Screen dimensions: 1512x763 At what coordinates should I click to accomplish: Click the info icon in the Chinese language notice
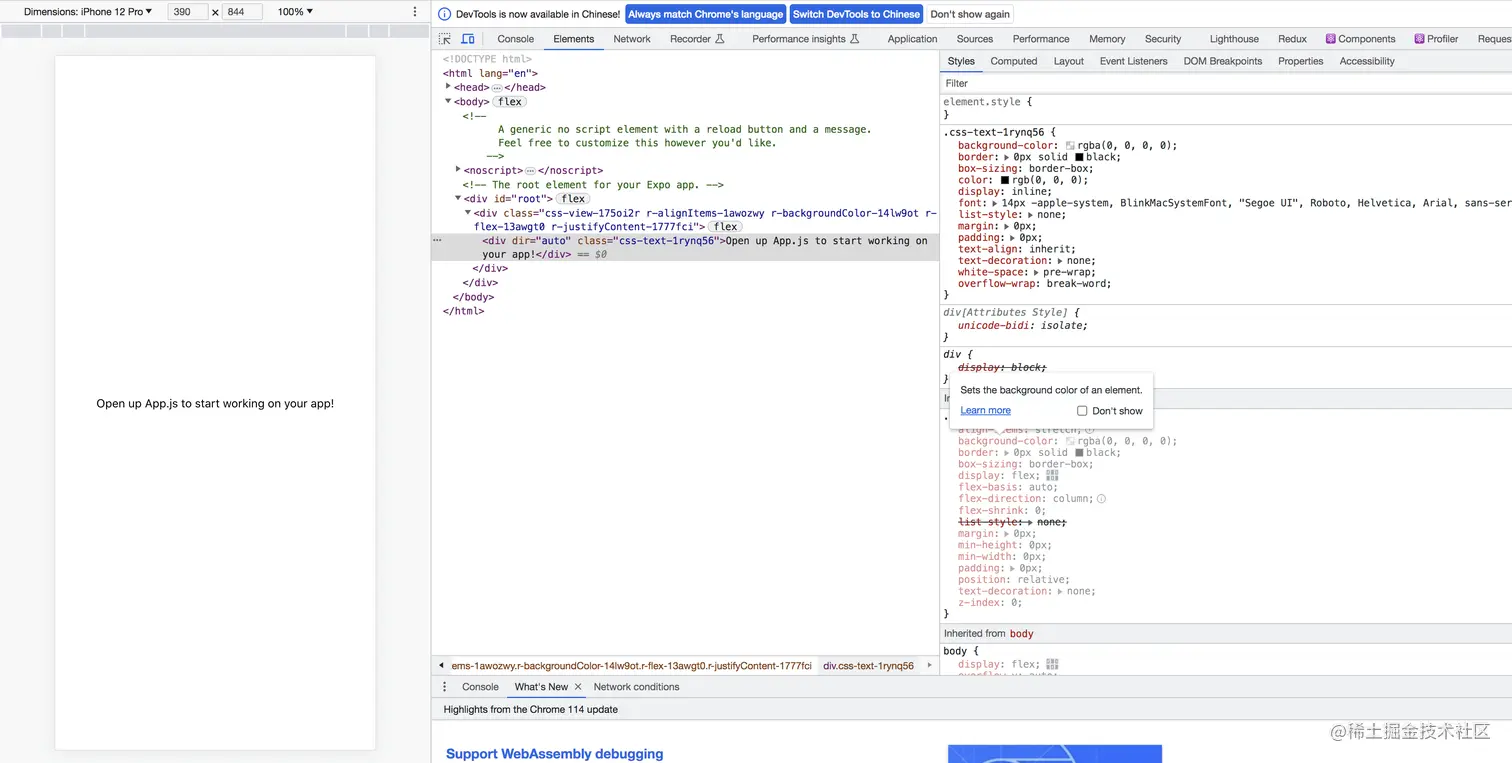pos(445,14)
